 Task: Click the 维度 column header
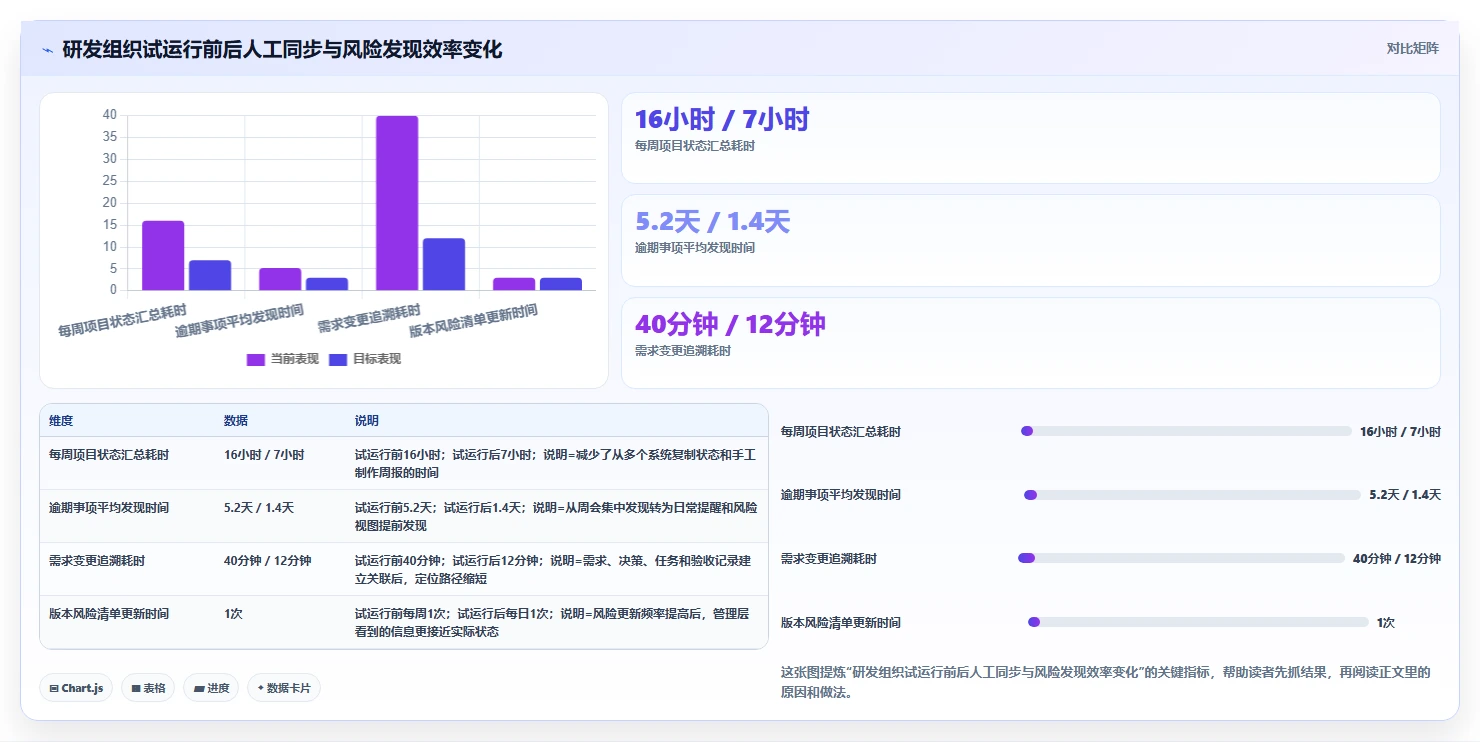pos(61,421)
